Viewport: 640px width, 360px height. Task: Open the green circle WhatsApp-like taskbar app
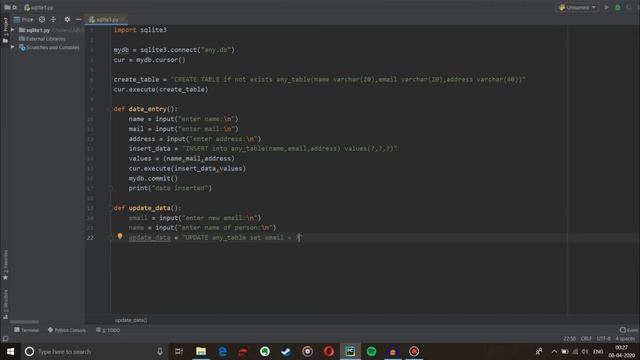tap(265, 351)
